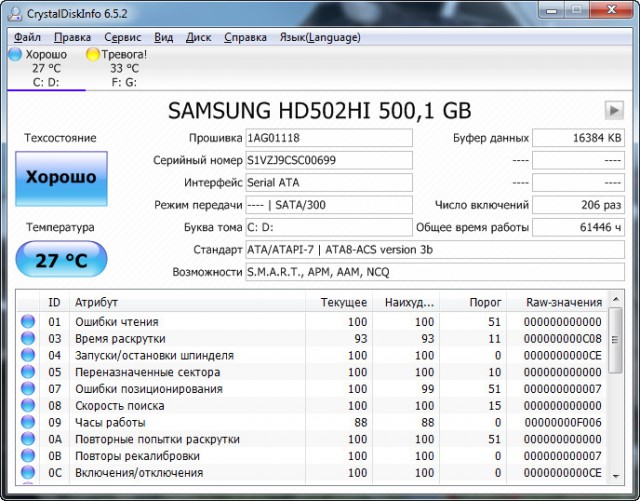Screen dimensions: 640x501
Task: Click the Буква тома field C: D:
Action: (329, 227)
